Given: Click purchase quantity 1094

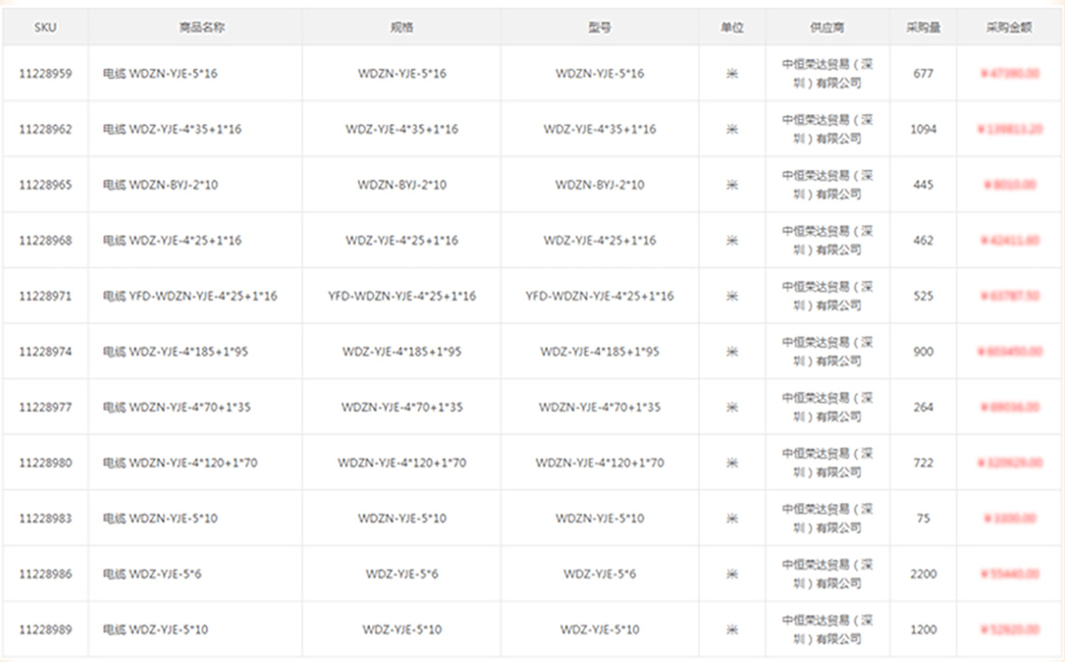Looking at the screenshot, I should pyautogui.click(x=923, y=129).
